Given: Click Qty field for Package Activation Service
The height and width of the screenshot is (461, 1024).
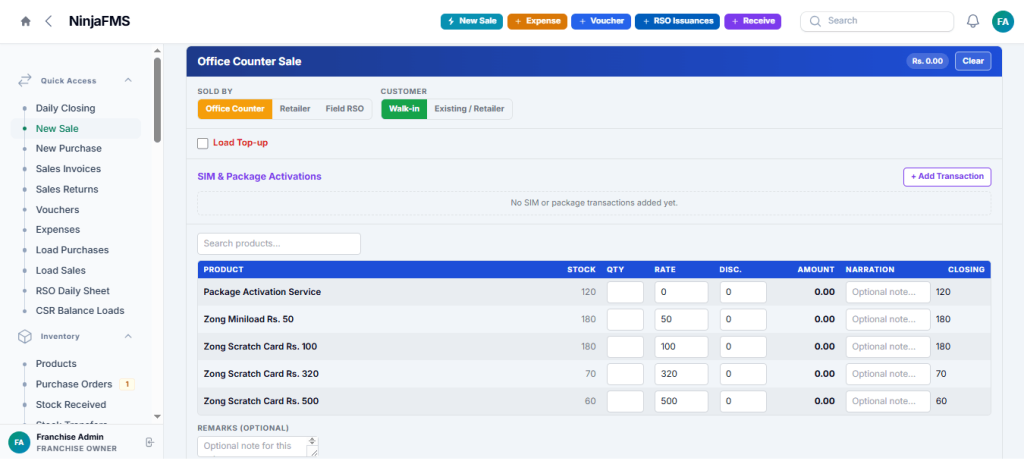Looking at the screenshot, I should point(625,293).
